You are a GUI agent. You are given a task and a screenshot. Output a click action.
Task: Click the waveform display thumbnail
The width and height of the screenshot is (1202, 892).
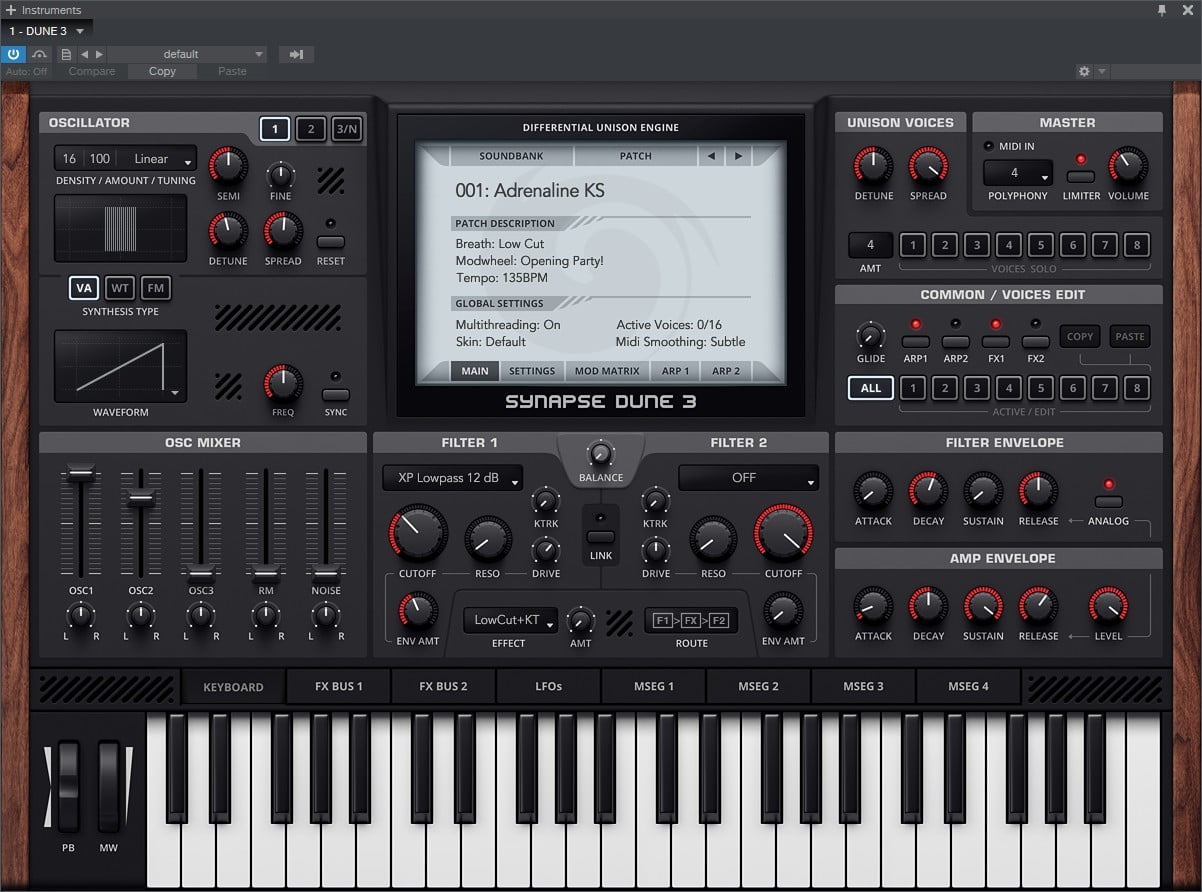tap(120, 366)
